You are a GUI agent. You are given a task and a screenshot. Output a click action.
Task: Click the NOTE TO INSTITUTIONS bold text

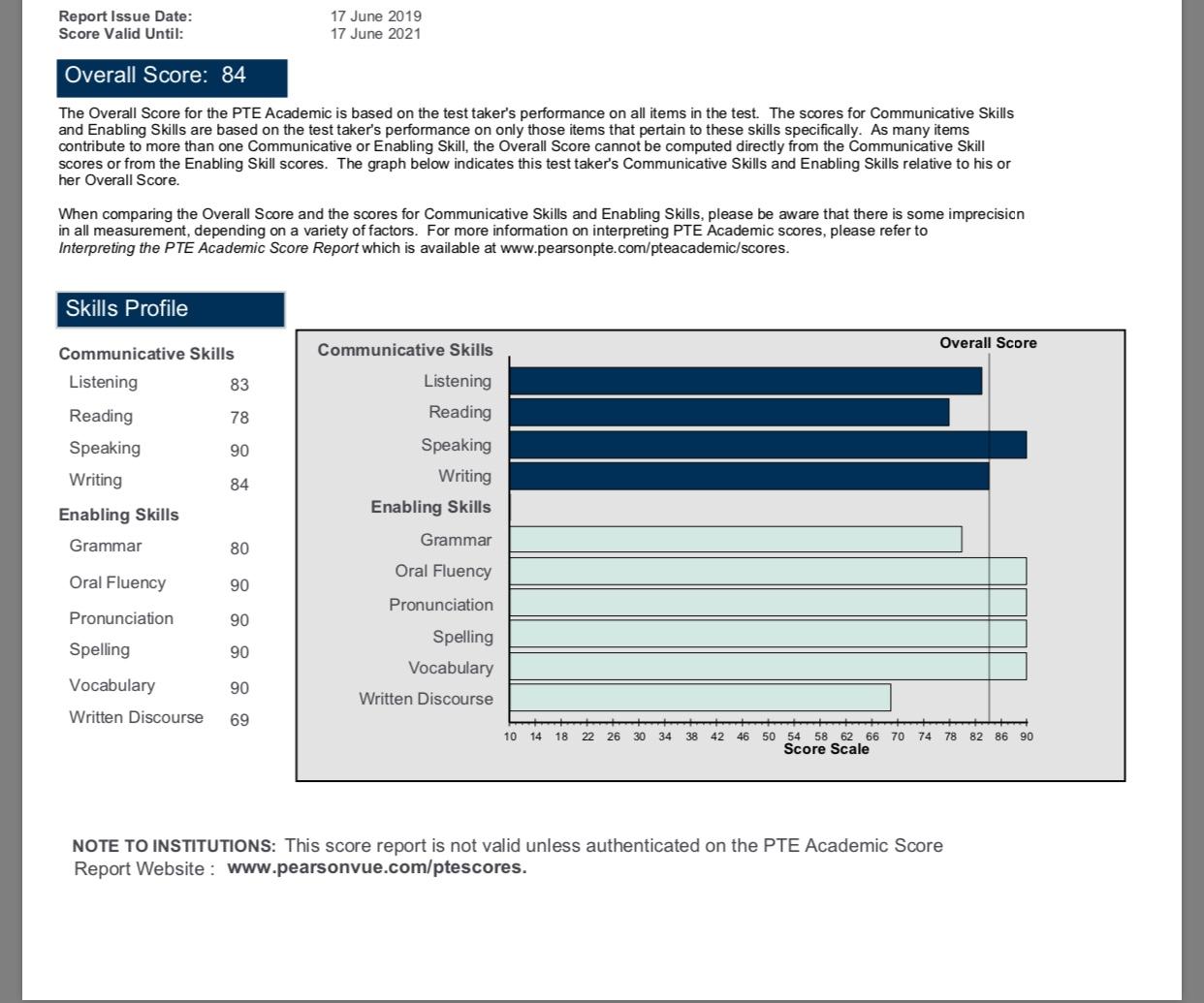(x=174, y=846)
